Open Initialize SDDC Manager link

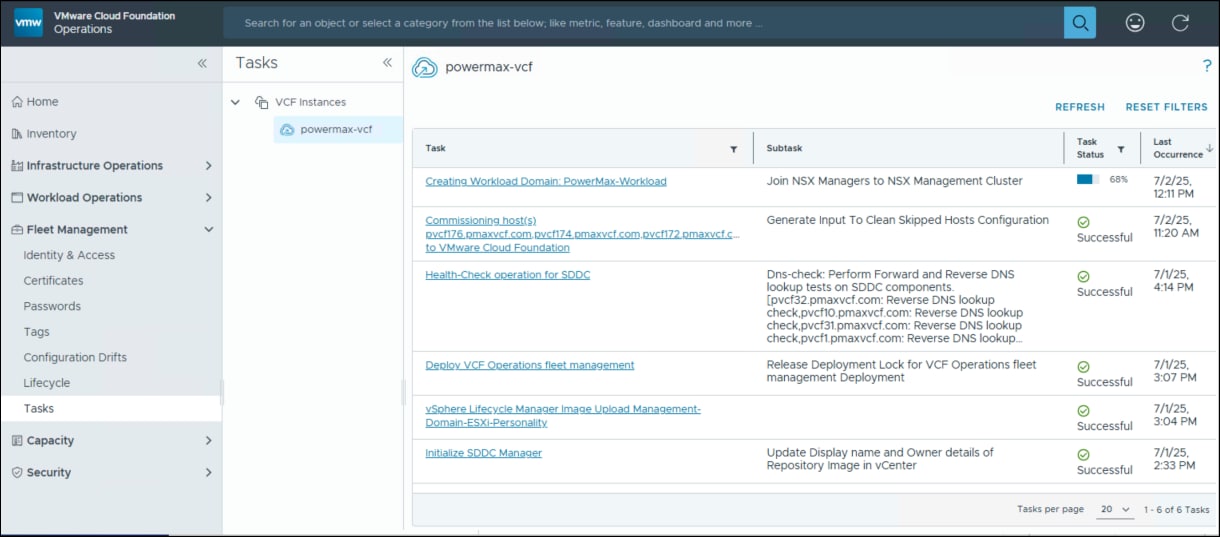point(484,454)
